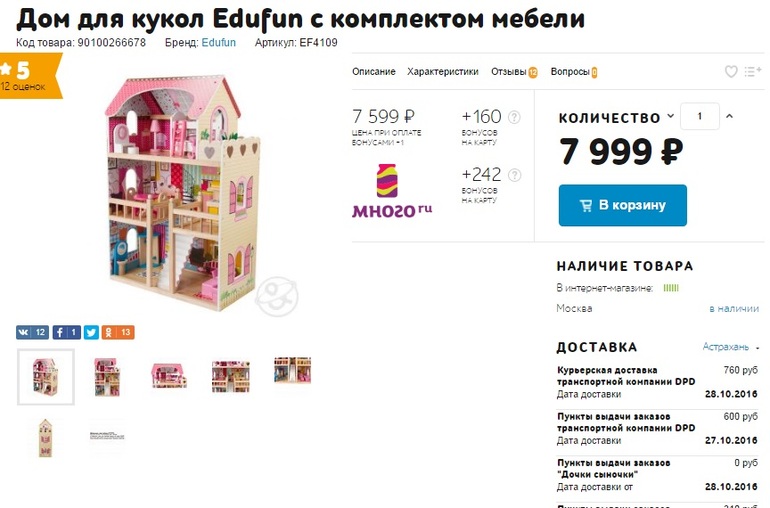Increase the quantity with the up arrow
The image size is (770, 508).
pyautogui.click(x=729, y=116)
